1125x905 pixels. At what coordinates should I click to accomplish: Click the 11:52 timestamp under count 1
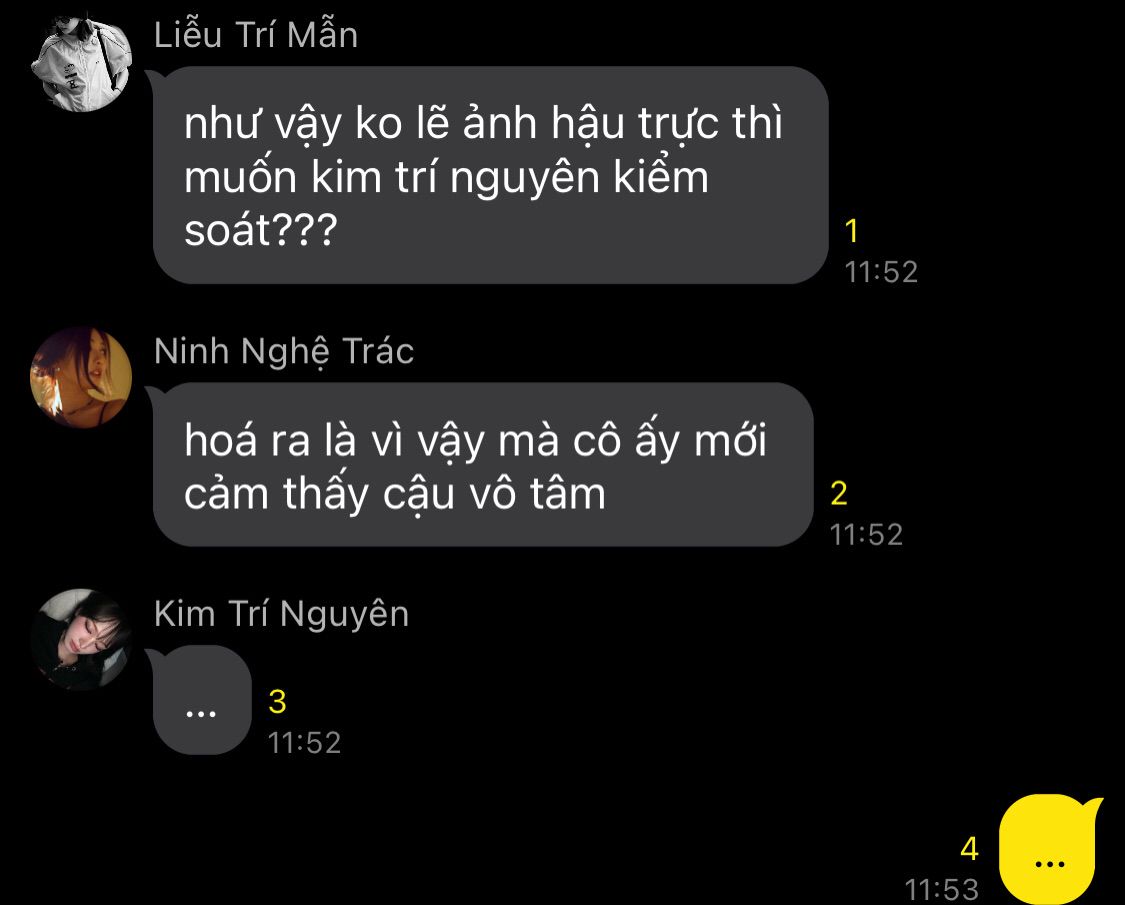pyautogui.click(x=881, y=272)
